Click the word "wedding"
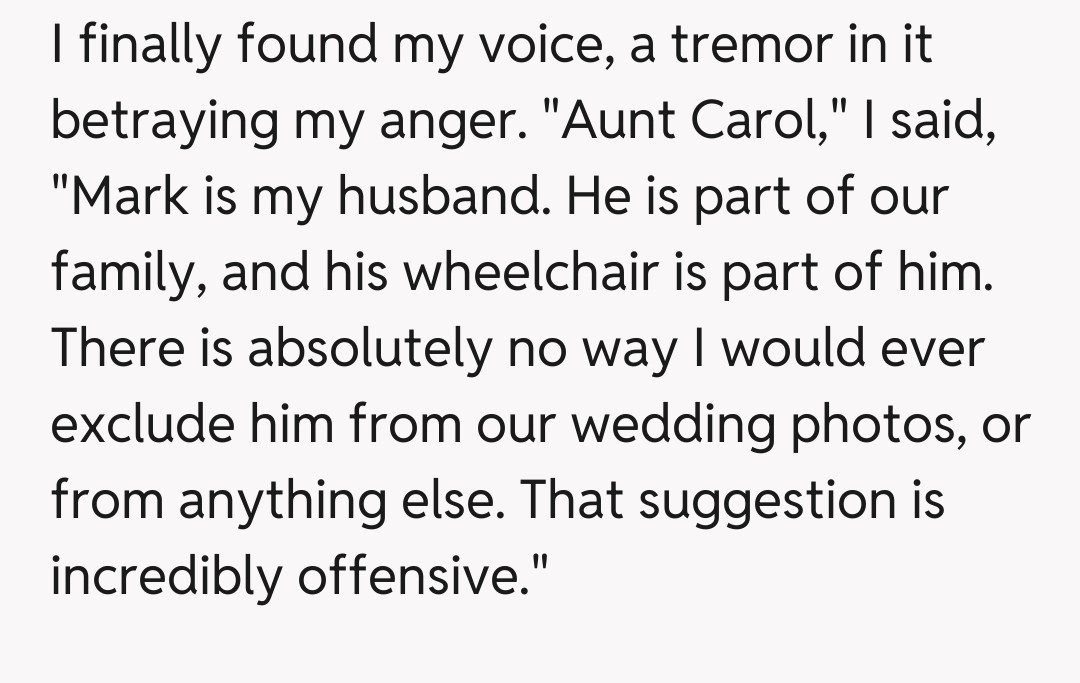Image resolution: width=1080 pixels, height=683 pixels. tap(674, 426)
